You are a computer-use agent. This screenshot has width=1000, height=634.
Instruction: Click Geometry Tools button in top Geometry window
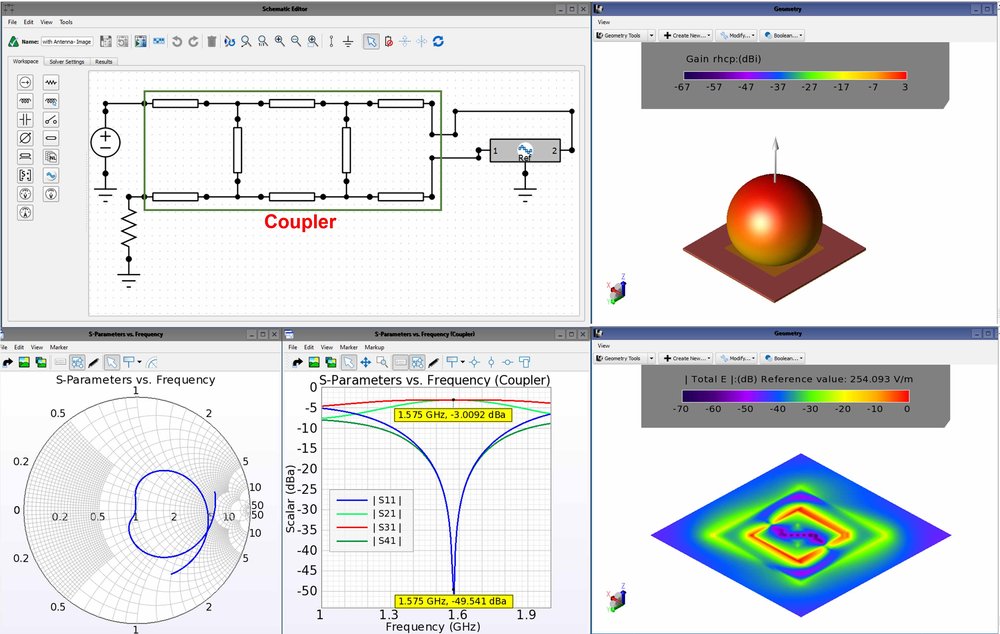coord(619,36)
